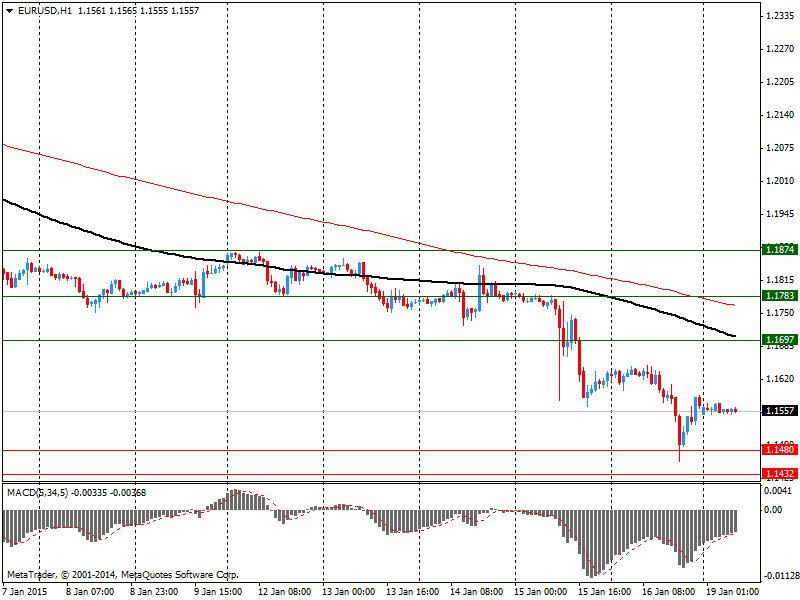The height and width of the screenshot is (600, 800).
Task: Click the green 1.1697 level label
Action: pos(780,339)
